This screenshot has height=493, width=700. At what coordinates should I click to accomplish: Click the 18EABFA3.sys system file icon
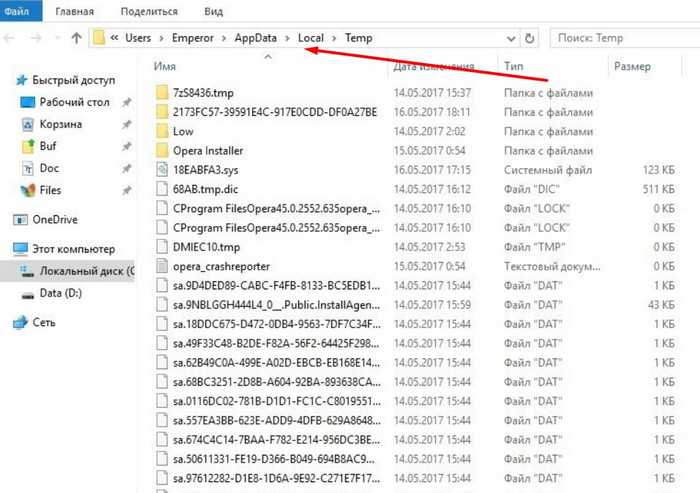pos(162,170)
